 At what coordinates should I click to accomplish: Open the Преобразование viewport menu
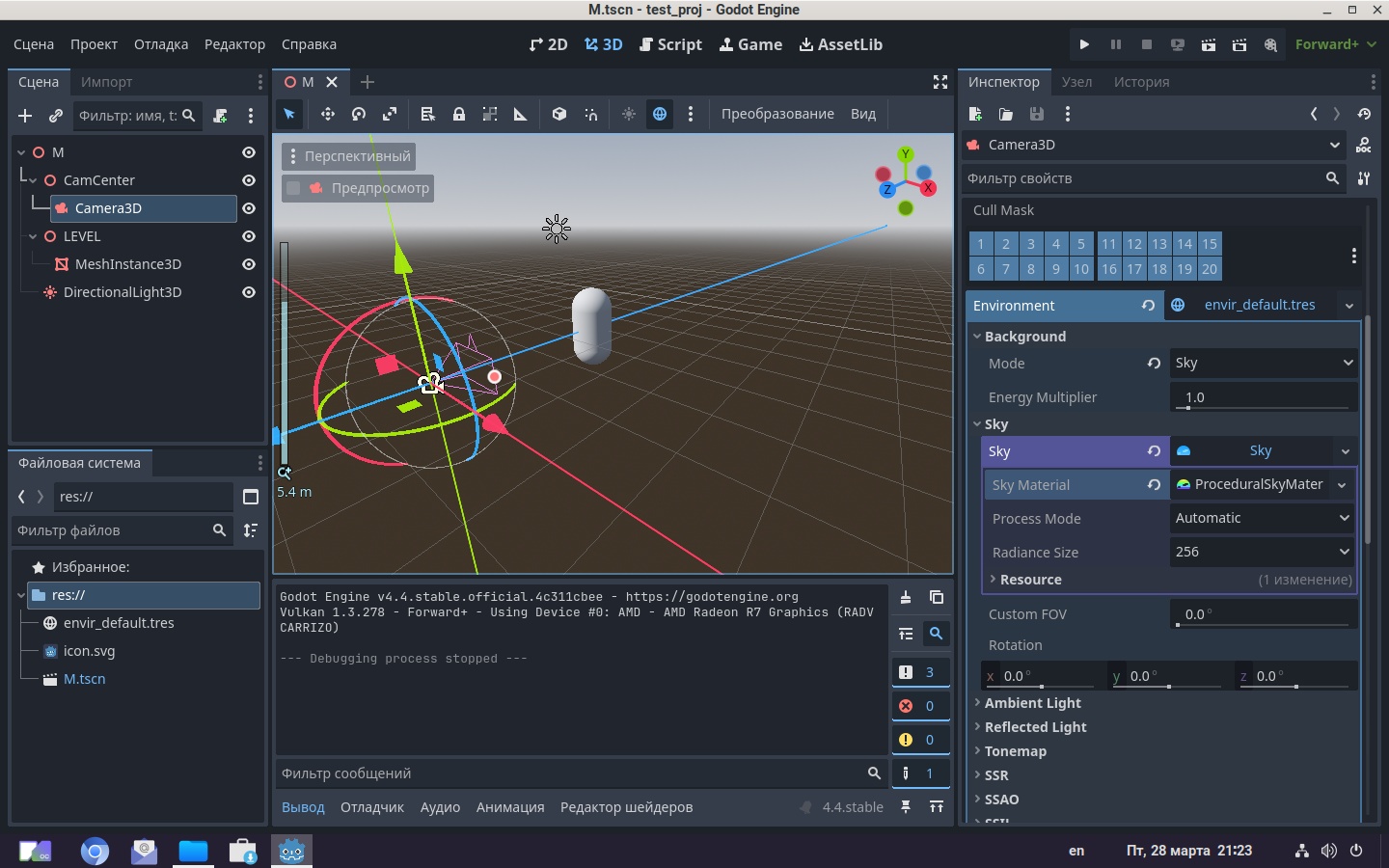[x=777, y=114]
